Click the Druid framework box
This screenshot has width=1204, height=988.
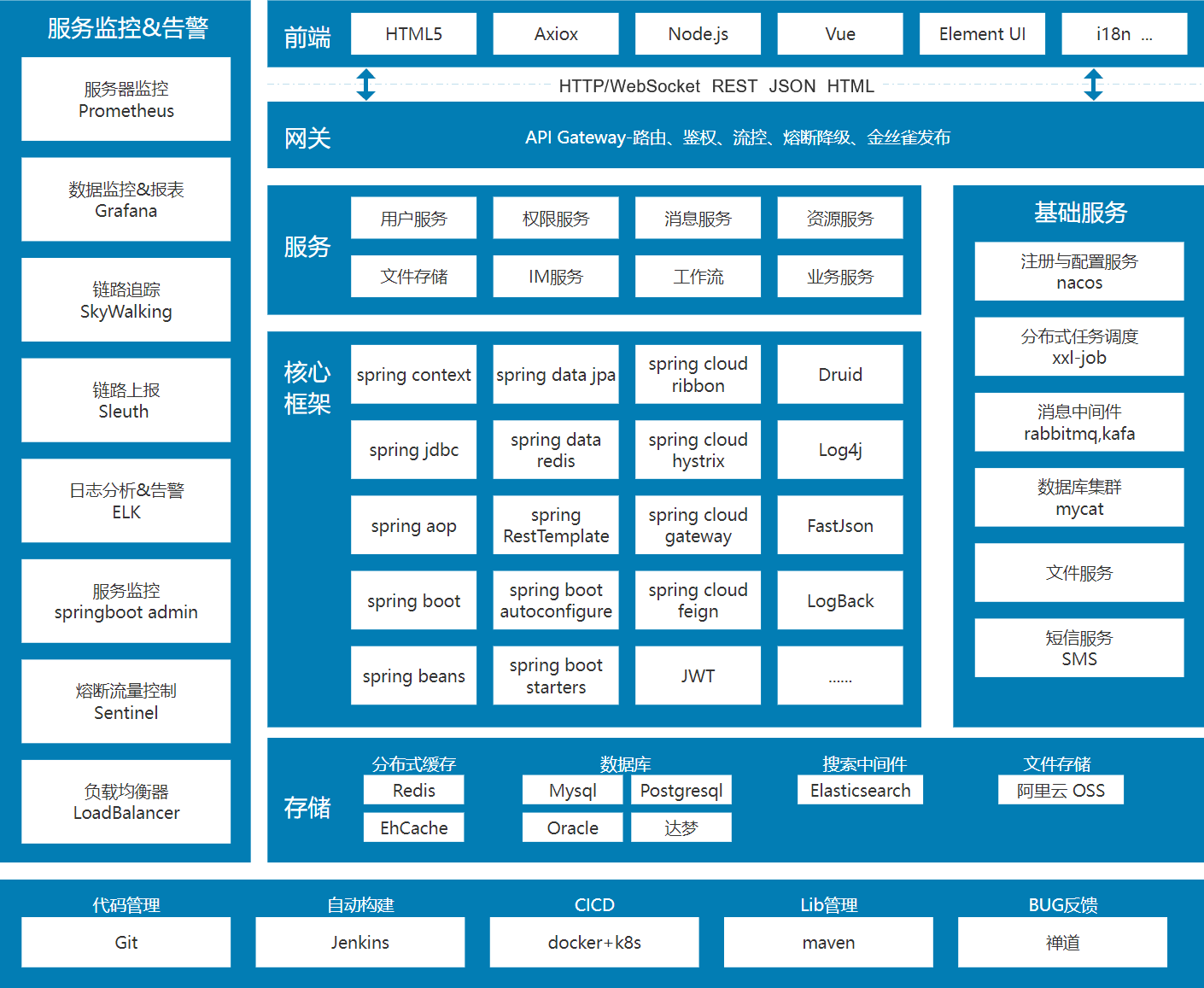tap(839, 375)
